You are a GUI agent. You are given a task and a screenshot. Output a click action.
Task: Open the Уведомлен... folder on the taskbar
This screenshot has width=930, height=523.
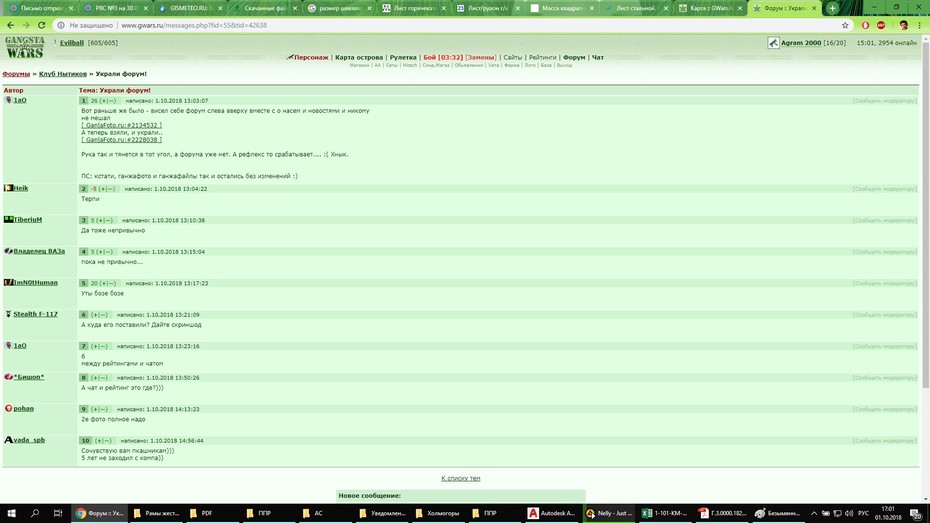click(382, 513)
